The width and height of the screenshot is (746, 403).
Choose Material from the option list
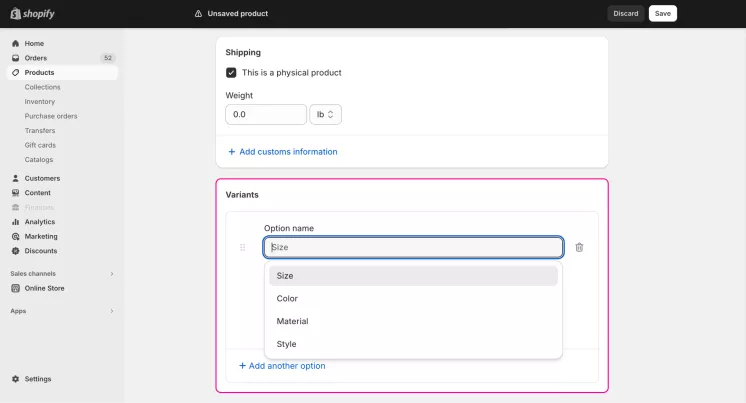coord(292,322)
